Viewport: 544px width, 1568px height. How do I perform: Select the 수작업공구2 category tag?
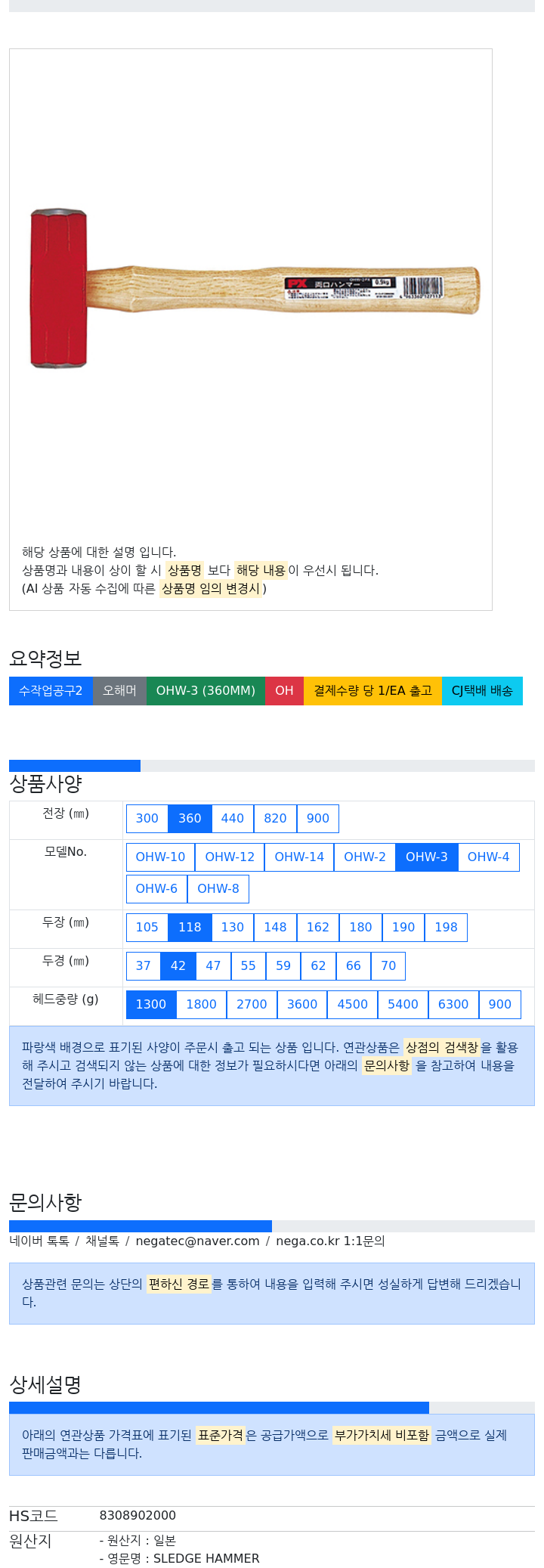click(x=51, y=691)
